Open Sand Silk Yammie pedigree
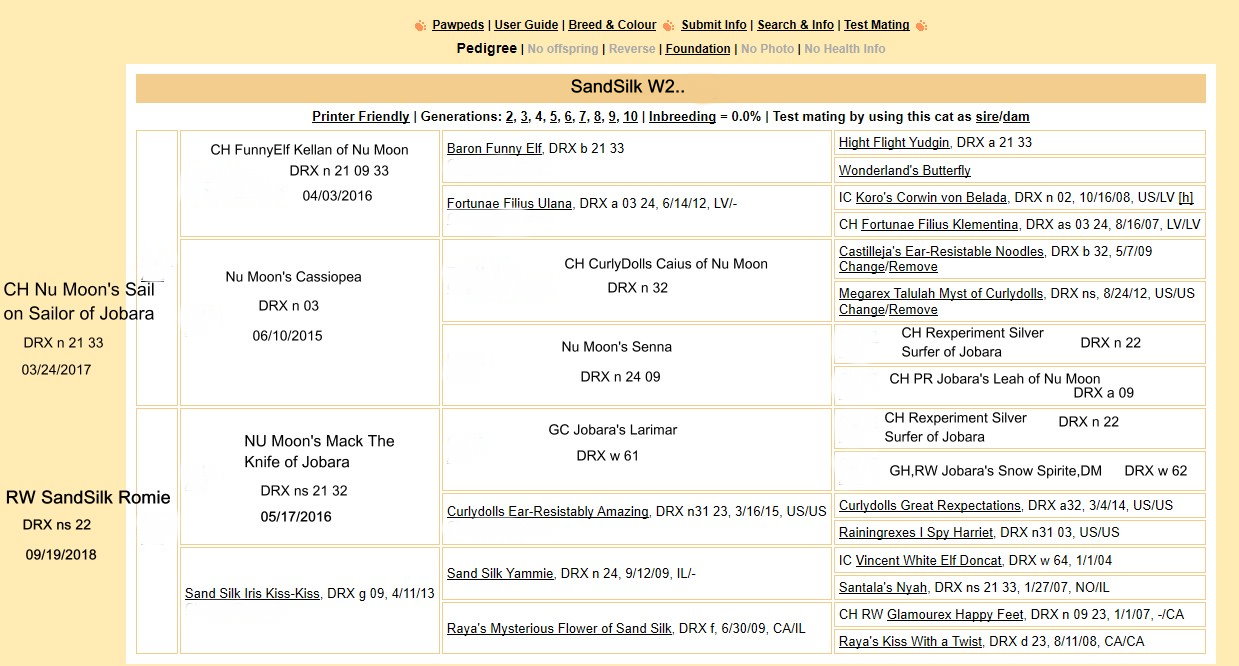1239x666 pixels. pos(500,573)
